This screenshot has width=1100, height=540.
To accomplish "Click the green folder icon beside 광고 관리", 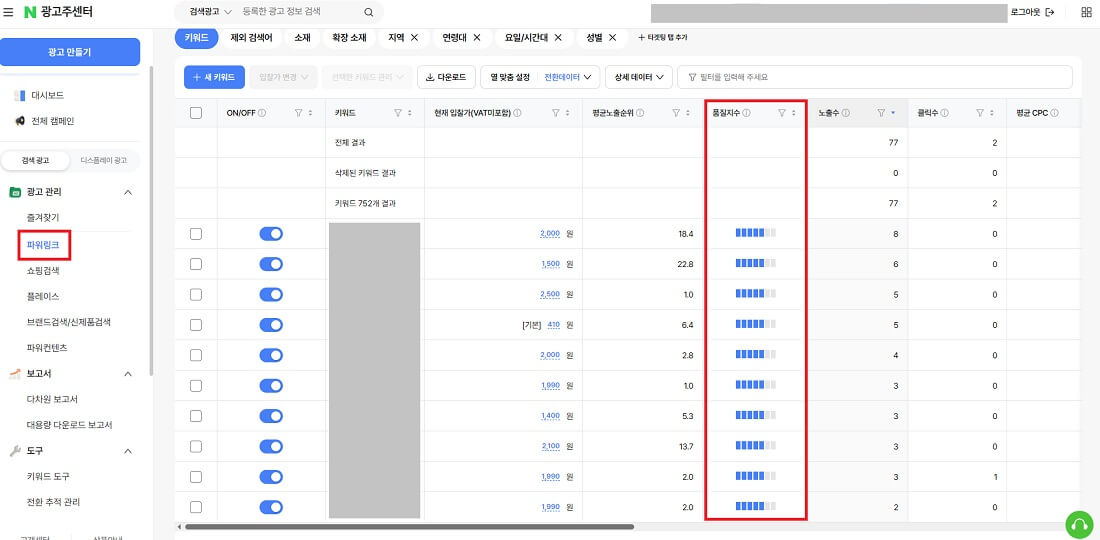I will click(x=15, y=191).
